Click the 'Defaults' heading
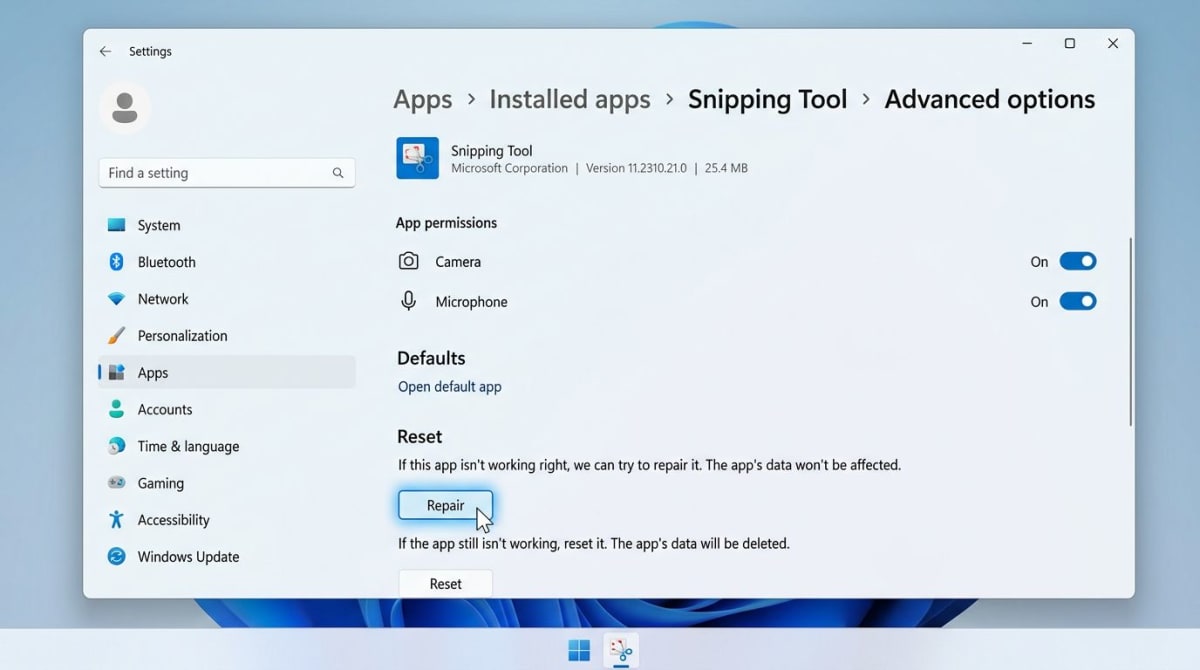This screenshot has width=1200, height=670. (x=431, y=358)
